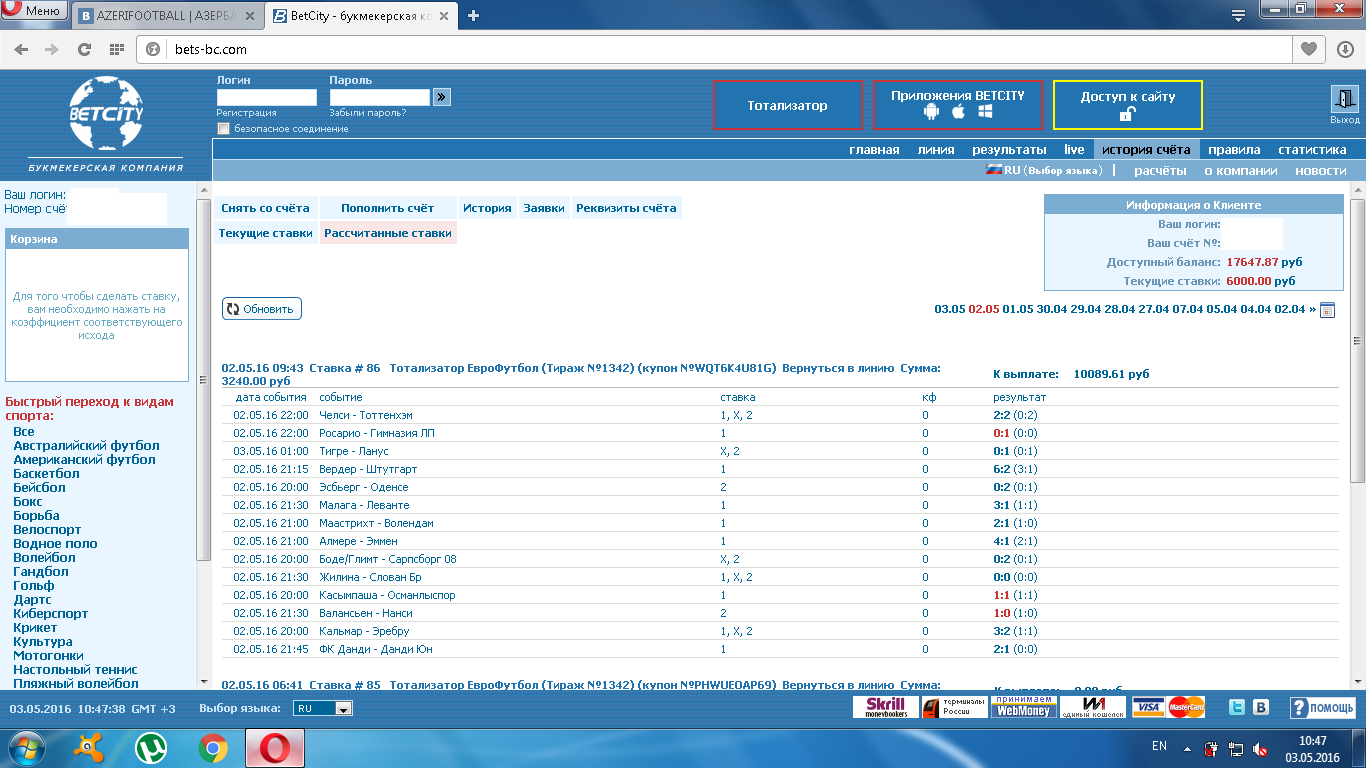Click the VISA payment logo

[1149, 707]
